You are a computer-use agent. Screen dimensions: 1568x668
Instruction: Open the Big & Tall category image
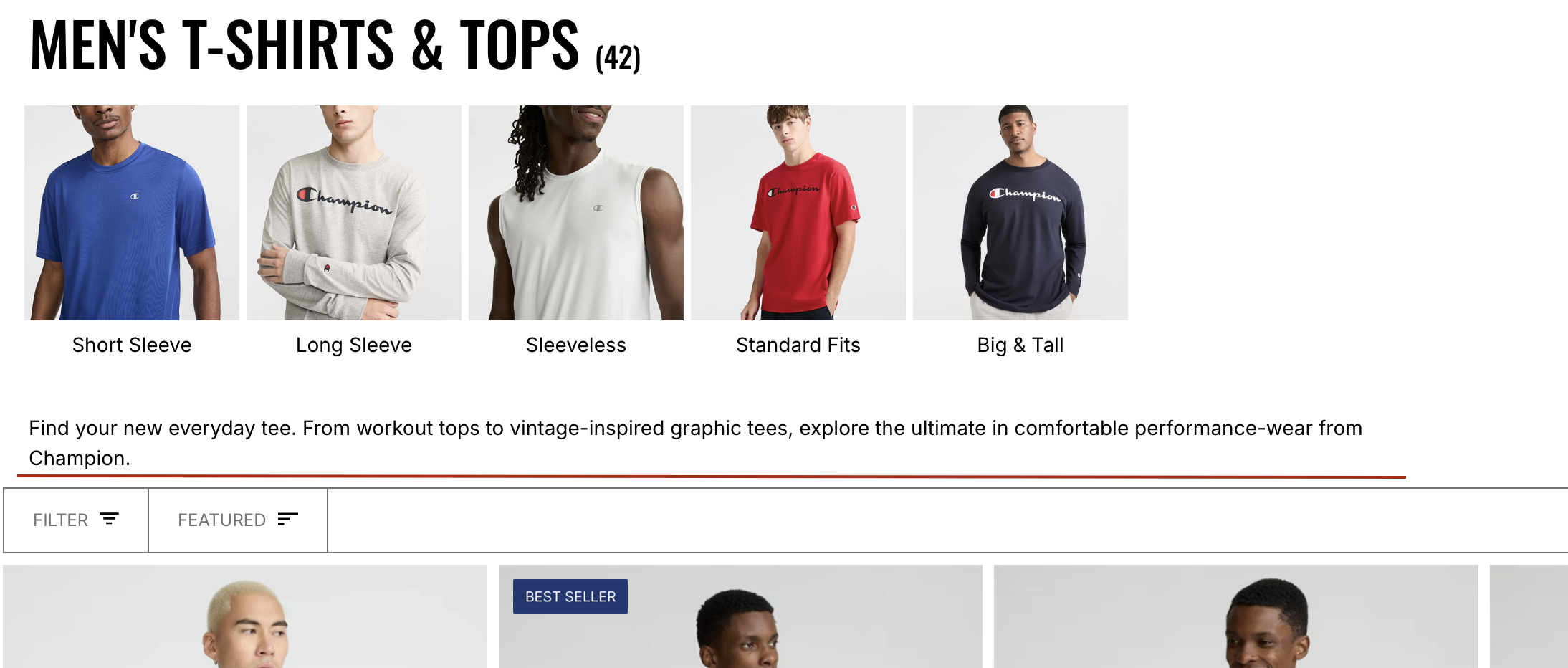[1020, 213]
